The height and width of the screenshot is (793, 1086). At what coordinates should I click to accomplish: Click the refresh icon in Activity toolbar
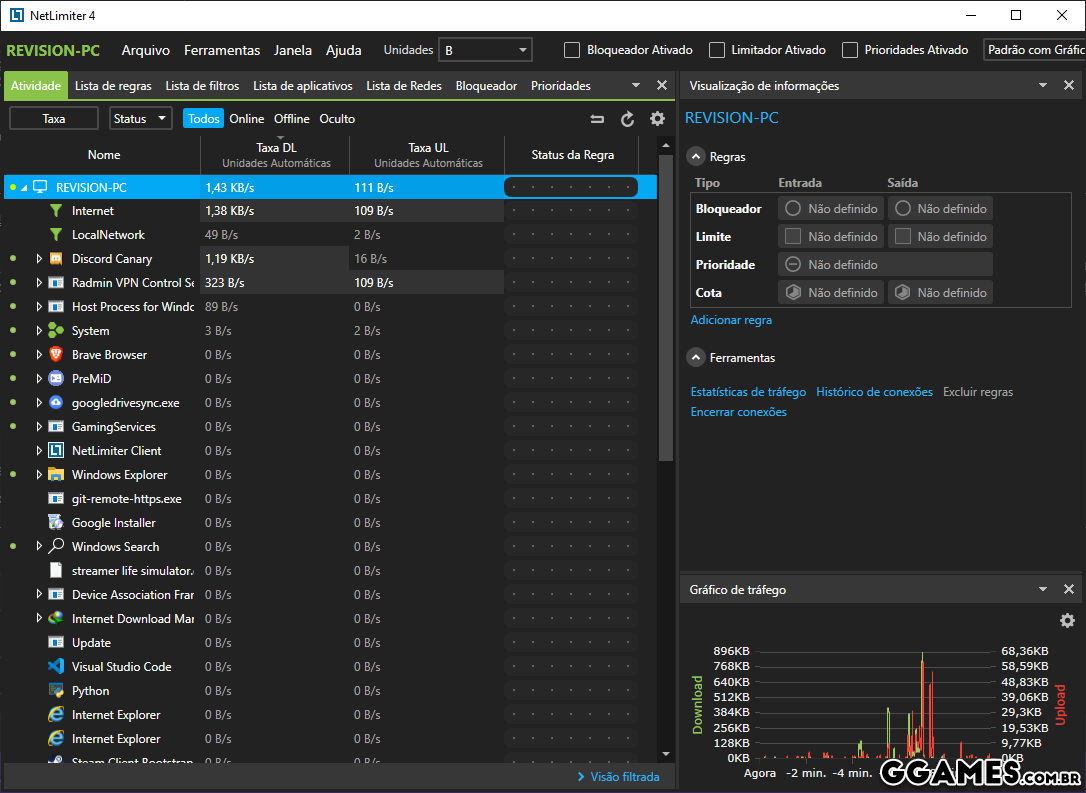(x=627, y=119)
